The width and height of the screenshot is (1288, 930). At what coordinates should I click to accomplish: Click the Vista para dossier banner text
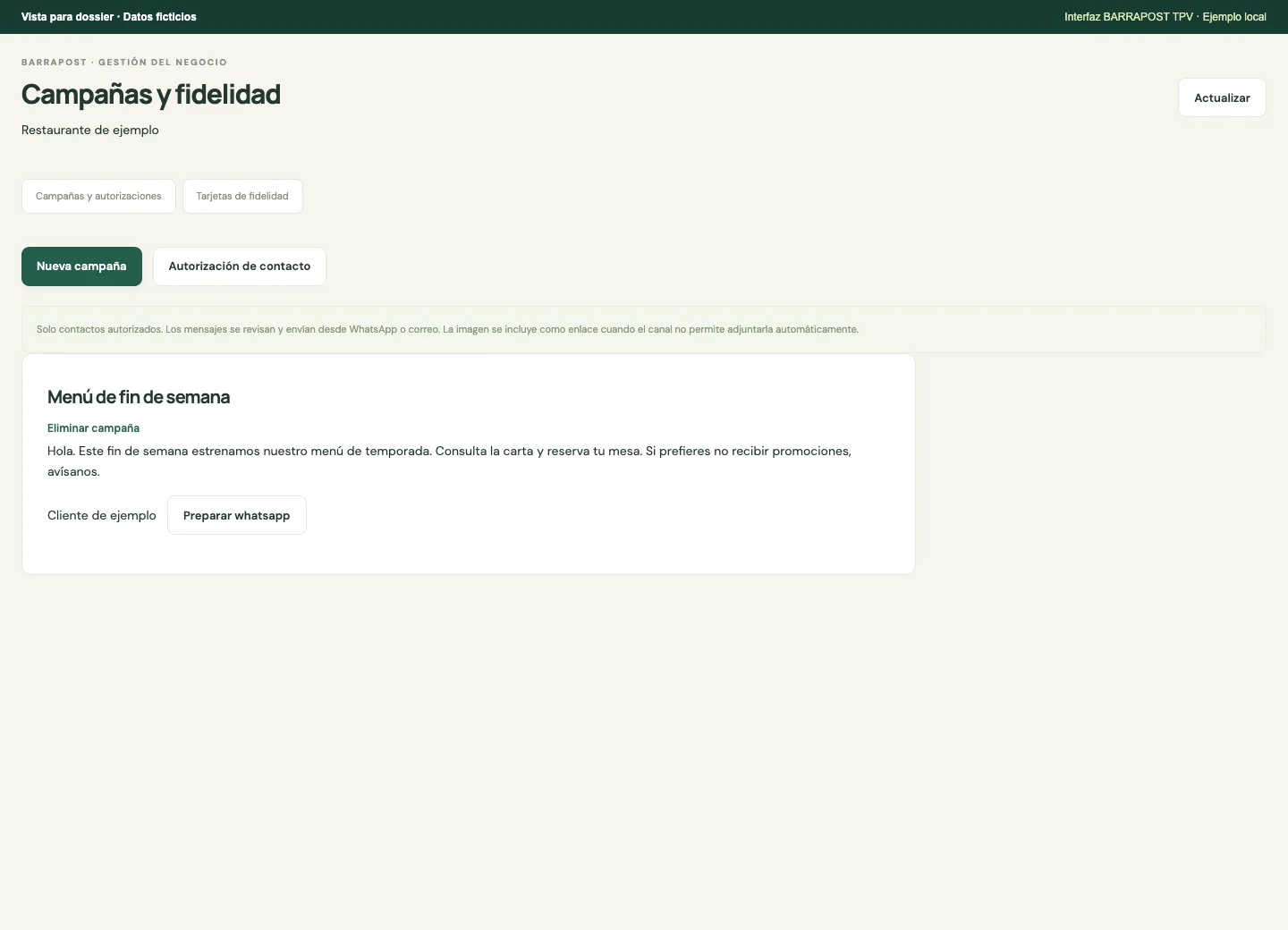[x=109, y=17]
